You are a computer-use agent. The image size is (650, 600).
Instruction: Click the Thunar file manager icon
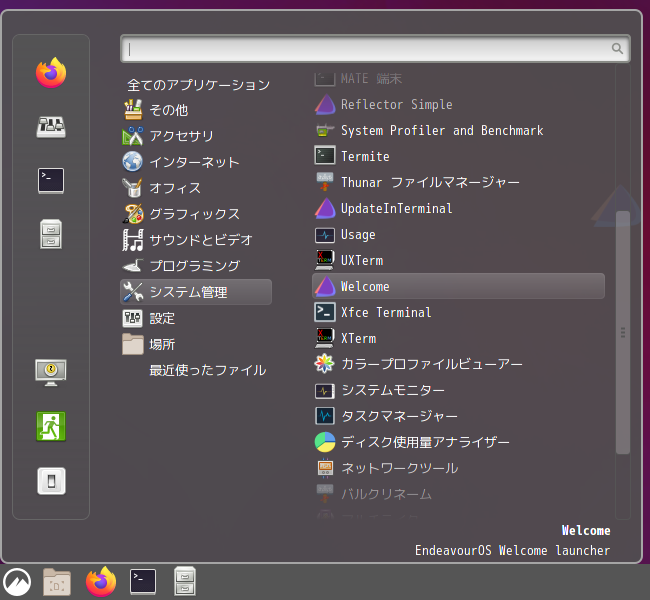click(325, 182)
